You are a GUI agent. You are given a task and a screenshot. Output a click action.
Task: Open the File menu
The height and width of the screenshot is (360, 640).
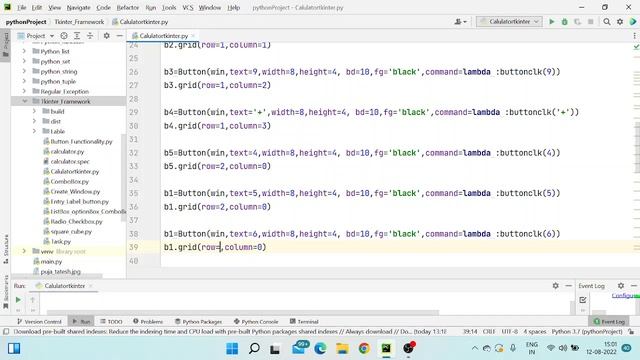pyautogui.click(x=22, y=7)
